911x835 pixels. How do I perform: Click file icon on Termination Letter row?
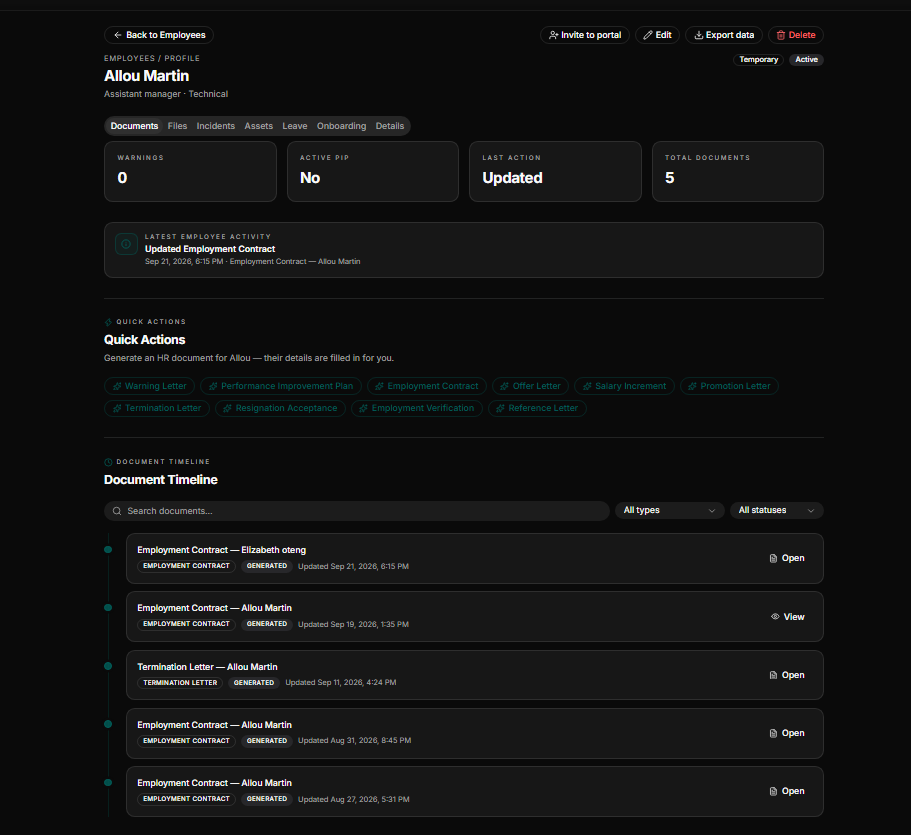pos(773,675)
